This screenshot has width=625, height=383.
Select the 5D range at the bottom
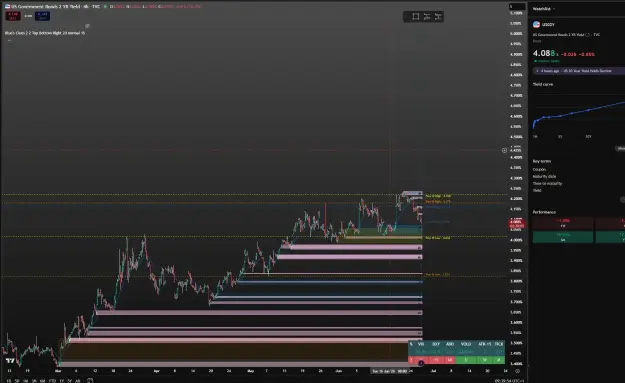coord(17,381)
